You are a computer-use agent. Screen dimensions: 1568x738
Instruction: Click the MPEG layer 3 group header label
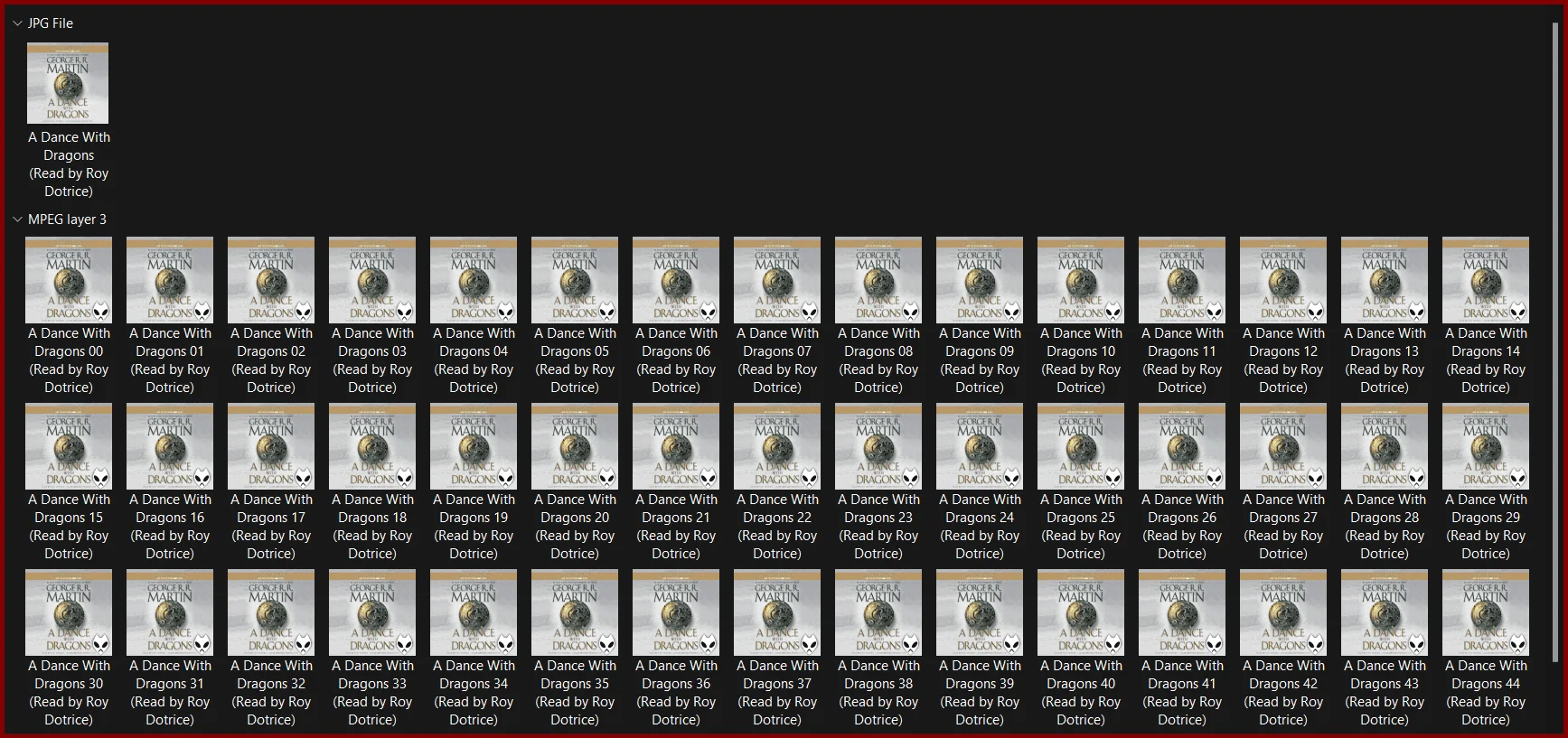point(67,220)
